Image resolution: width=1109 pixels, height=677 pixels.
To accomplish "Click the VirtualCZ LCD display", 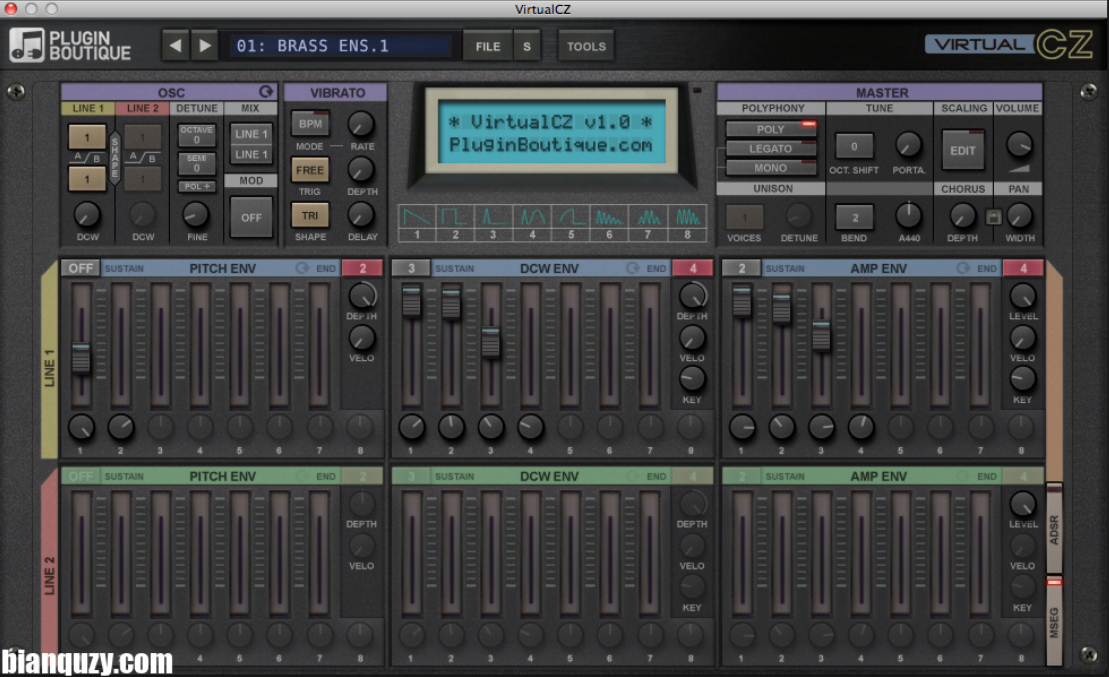I will coord(551,132).
